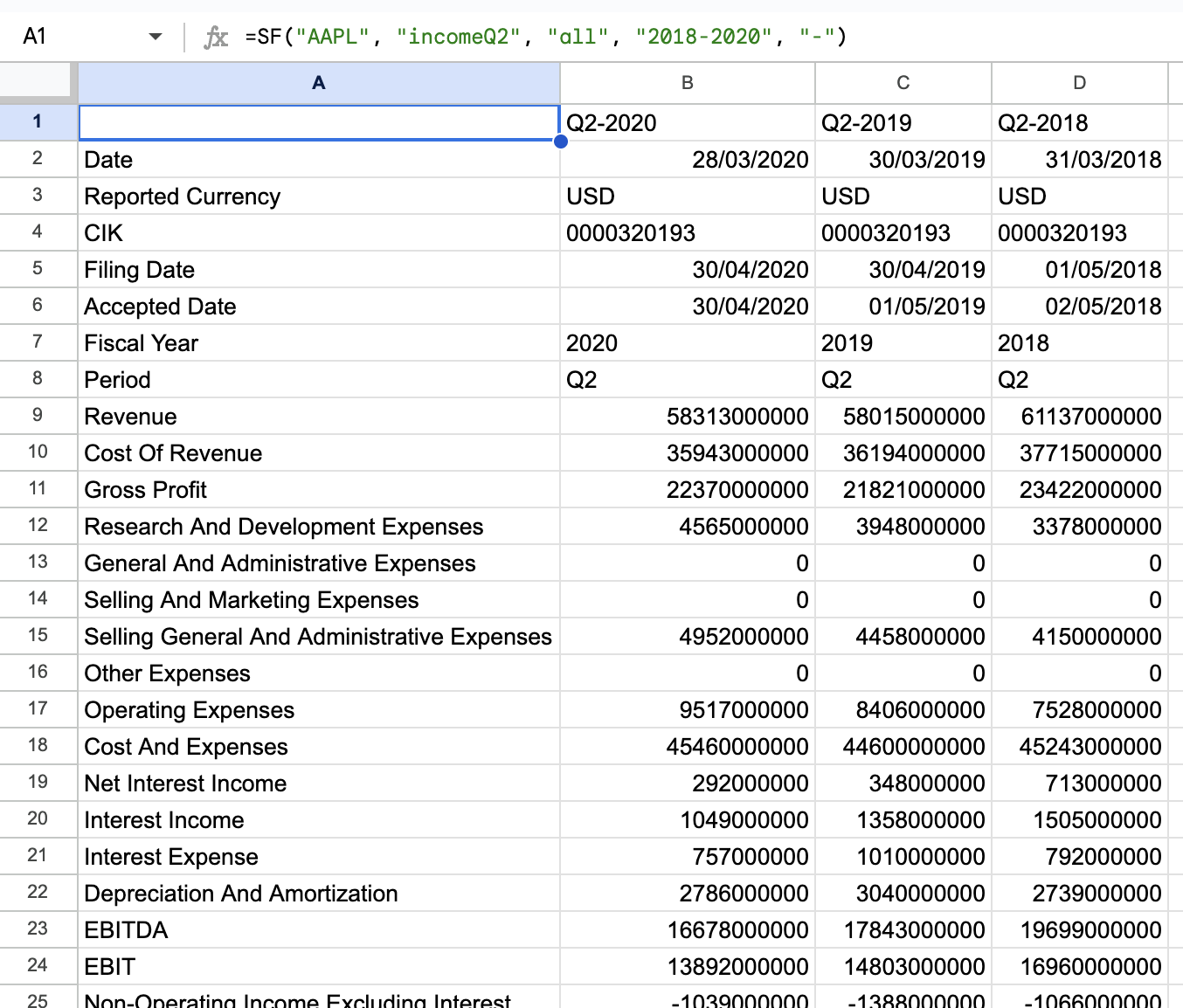
Task: Select the Cost Of Revenue label cell
Action: click(x=319, y=452)
